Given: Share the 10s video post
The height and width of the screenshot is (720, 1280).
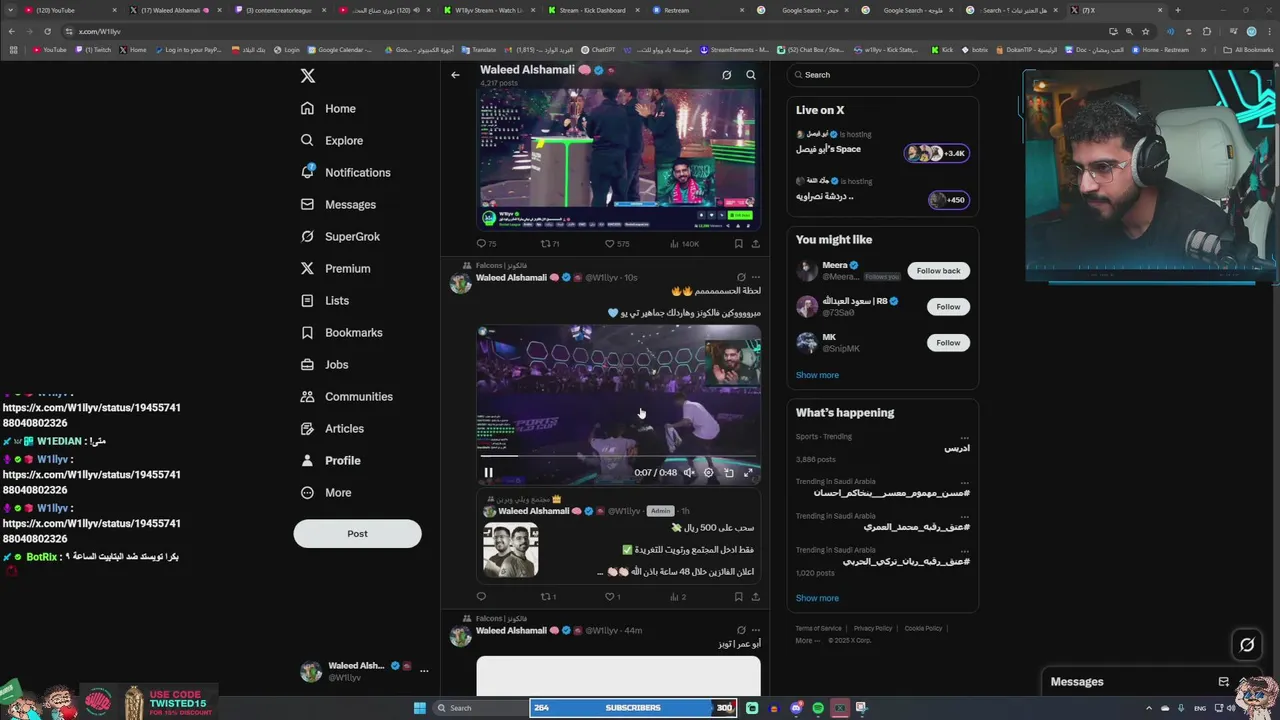Looking at the screenshot, I should pos(755,597).
